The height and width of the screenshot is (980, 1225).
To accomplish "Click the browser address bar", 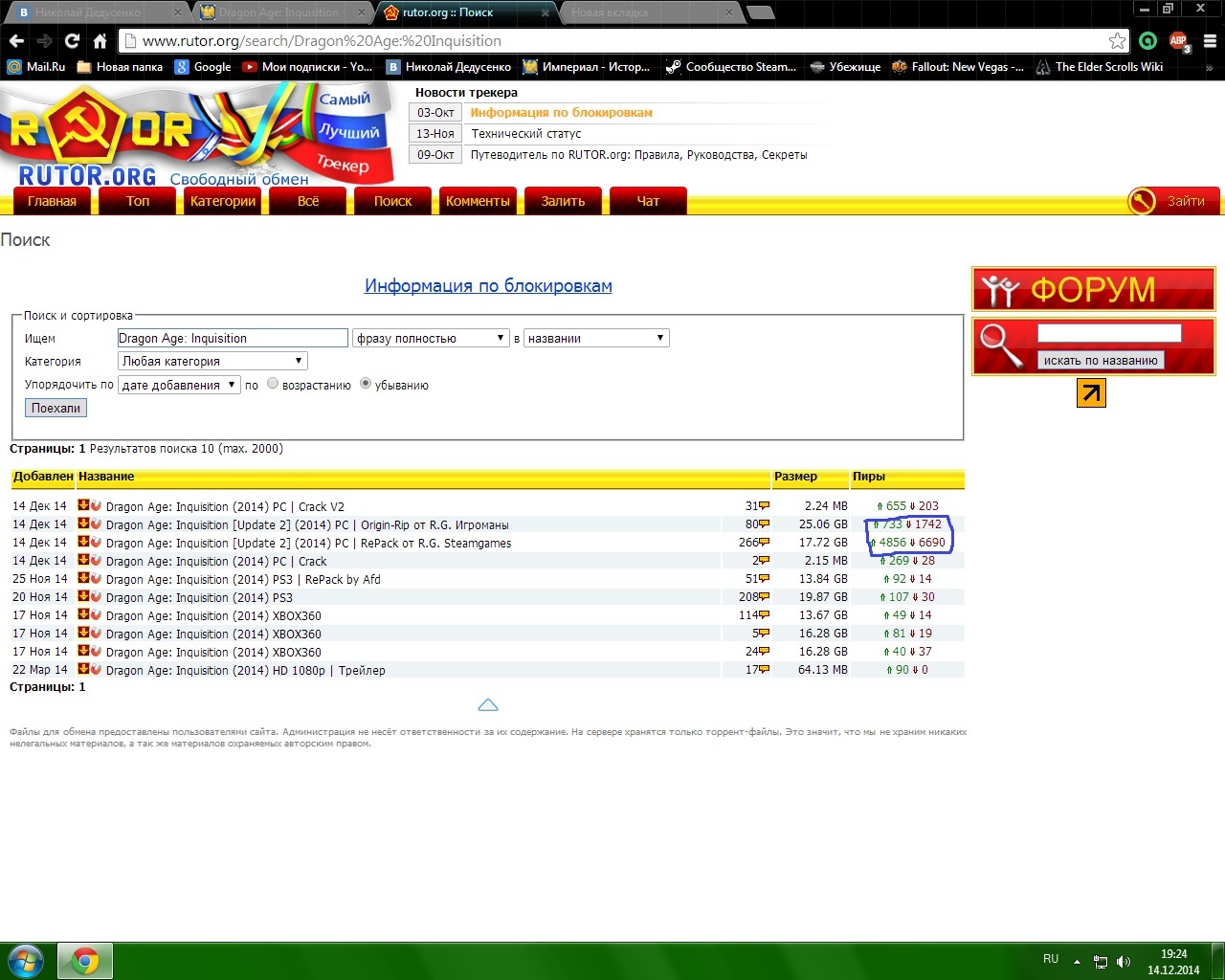I will tap(622, 41).
